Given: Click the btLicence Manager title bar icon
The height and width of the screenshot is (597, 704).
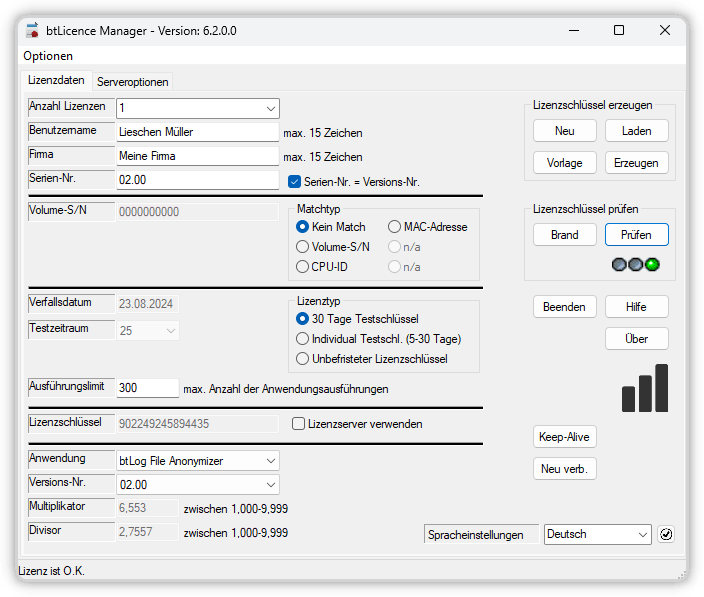Looking at the screenshot, I should (x=32, y=30).
